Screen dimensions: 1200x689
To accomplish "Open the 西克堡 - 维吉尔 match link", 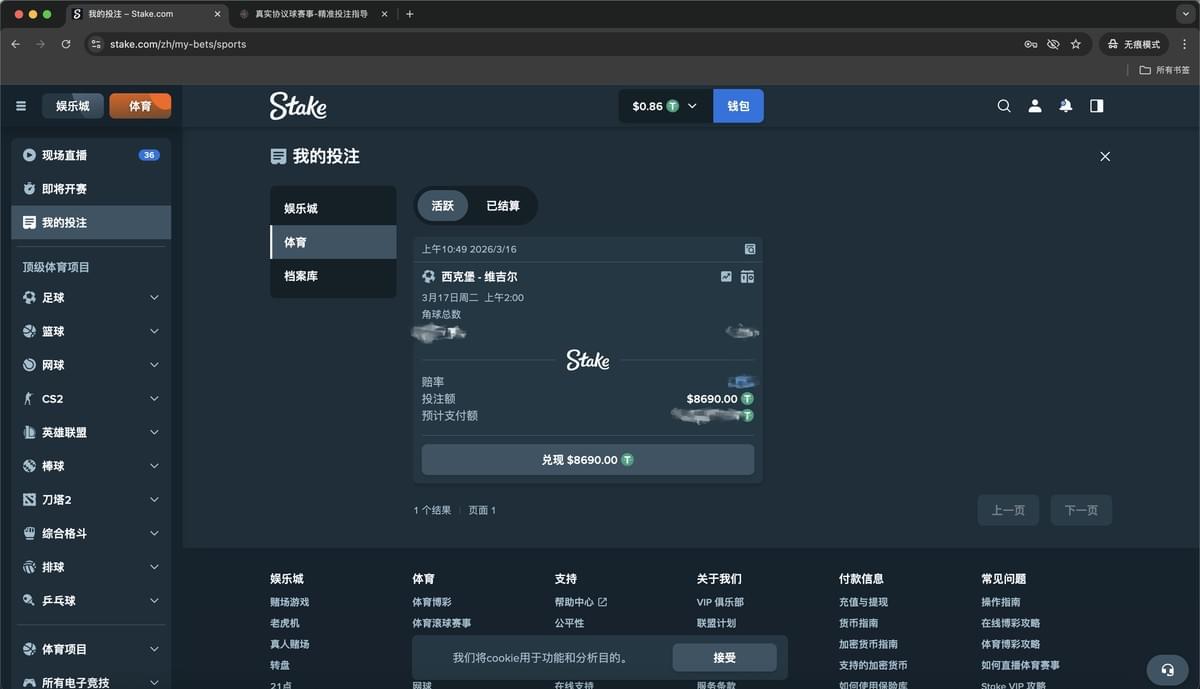I will tap(479, 276).
